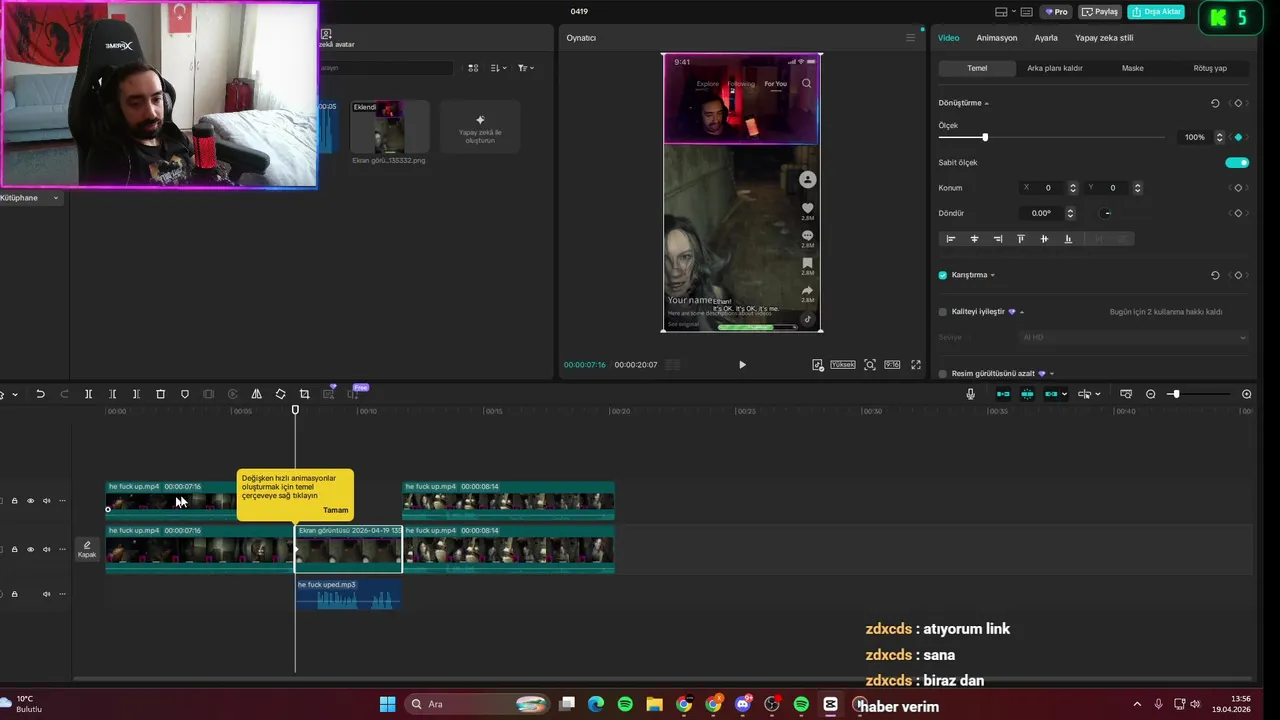Screen dimensions: 1280x720
Task: Play the preview in the player
Action: tap(742, 365)
